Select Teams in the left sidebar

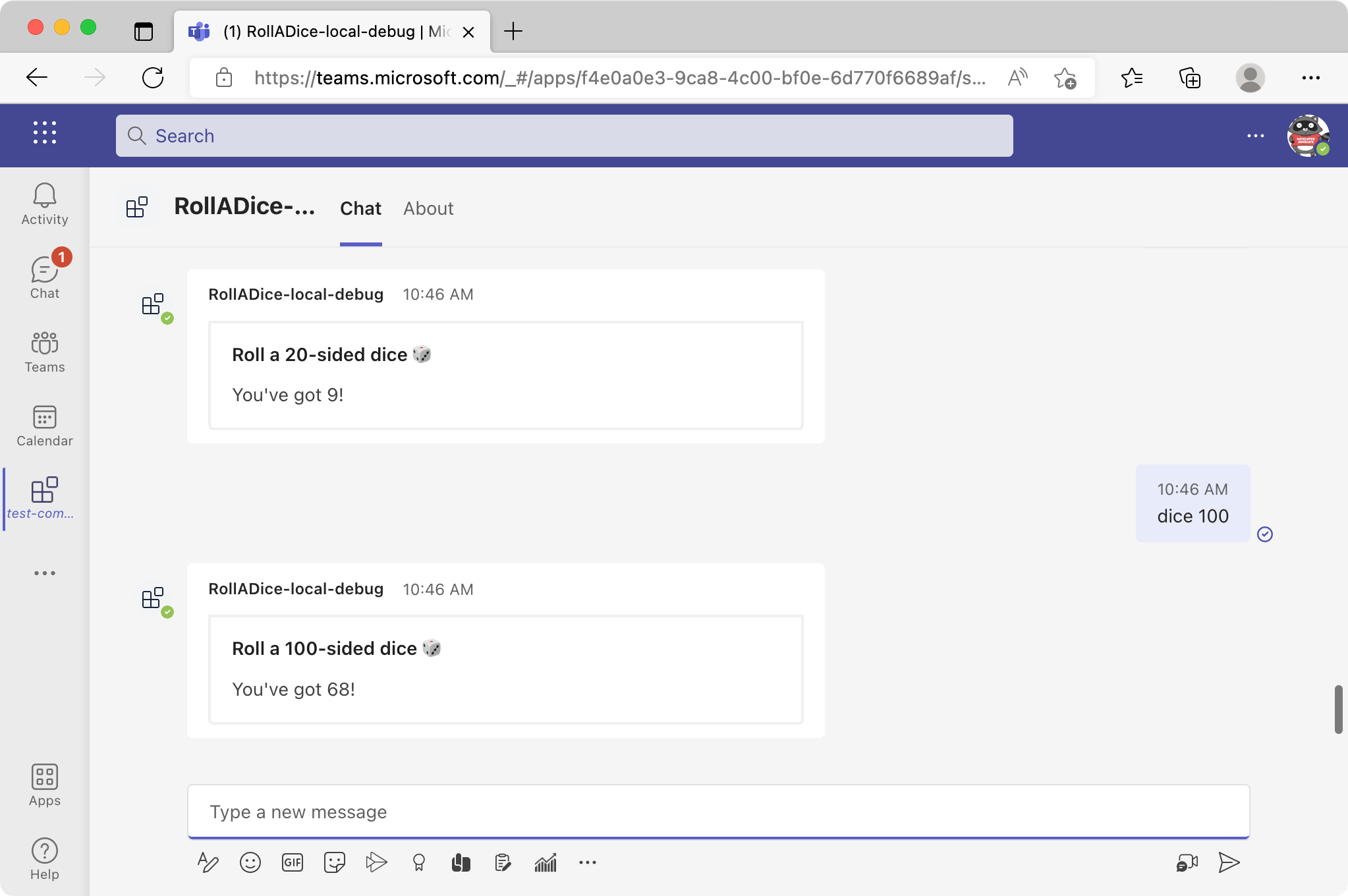pyautogui.click(x=43, y=351)
